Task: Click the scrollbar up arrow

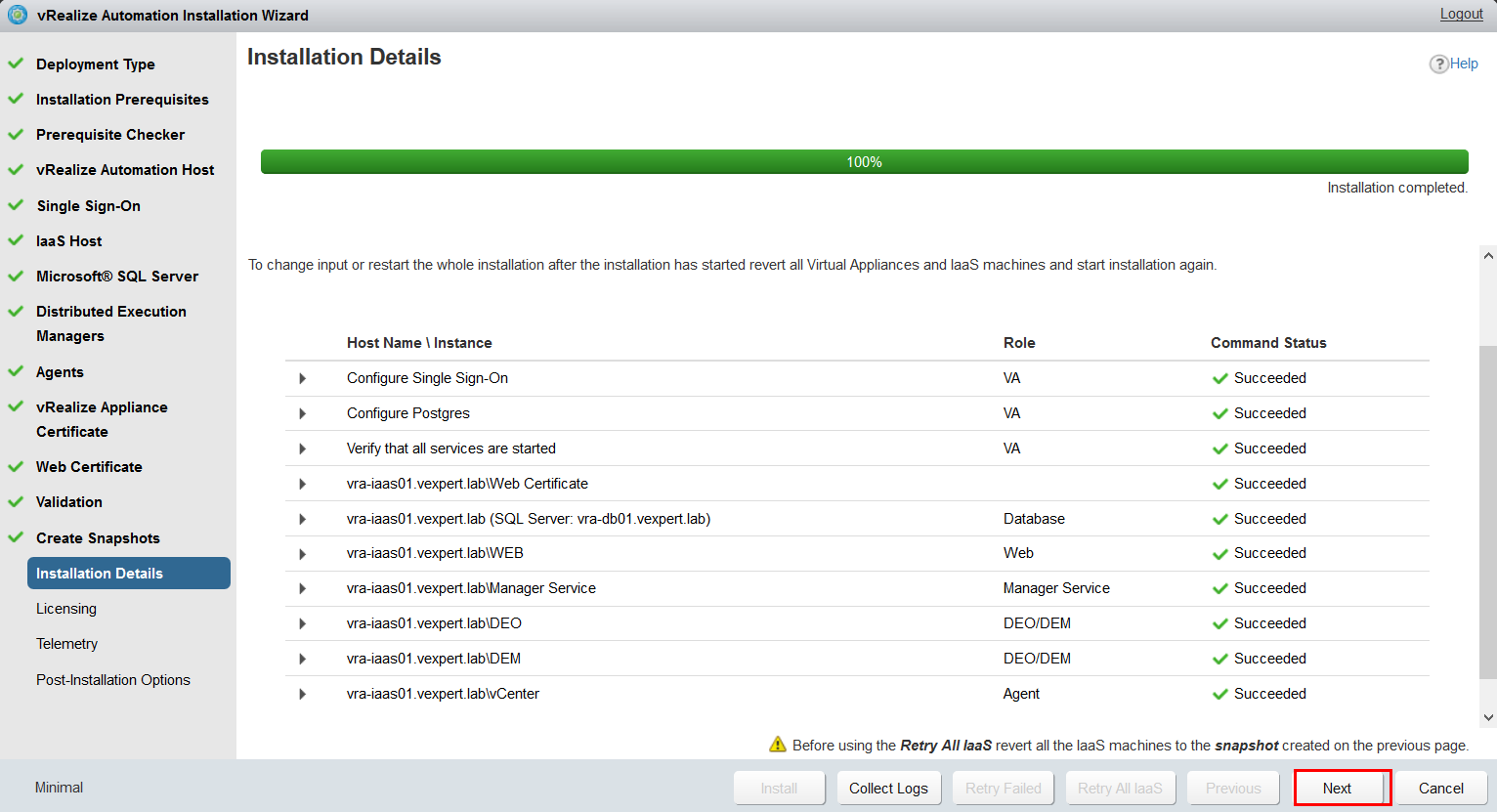Action: (x=1488, y=256)
